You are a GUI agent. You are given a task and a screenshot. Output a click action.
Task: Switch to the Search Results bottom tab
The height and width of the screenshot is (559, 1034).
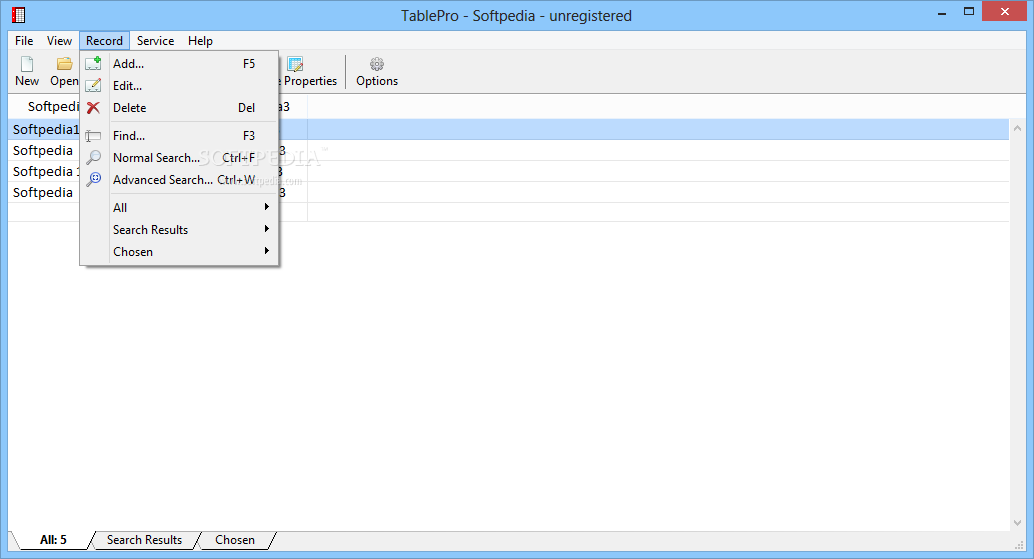(x=144, y=540)
